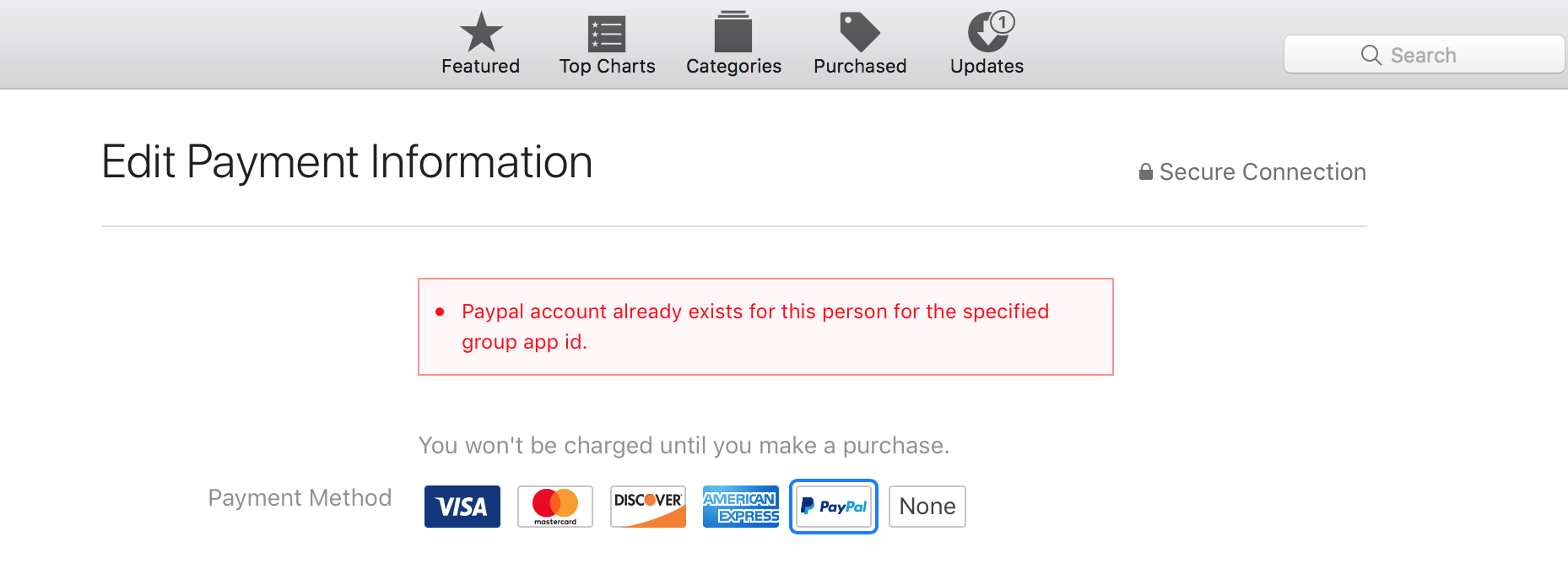The width and height of the screenshot is (1568, 564).
Task: Click the Updates download arrow icon
Action: pyautogui.click(x=984, y=35)
